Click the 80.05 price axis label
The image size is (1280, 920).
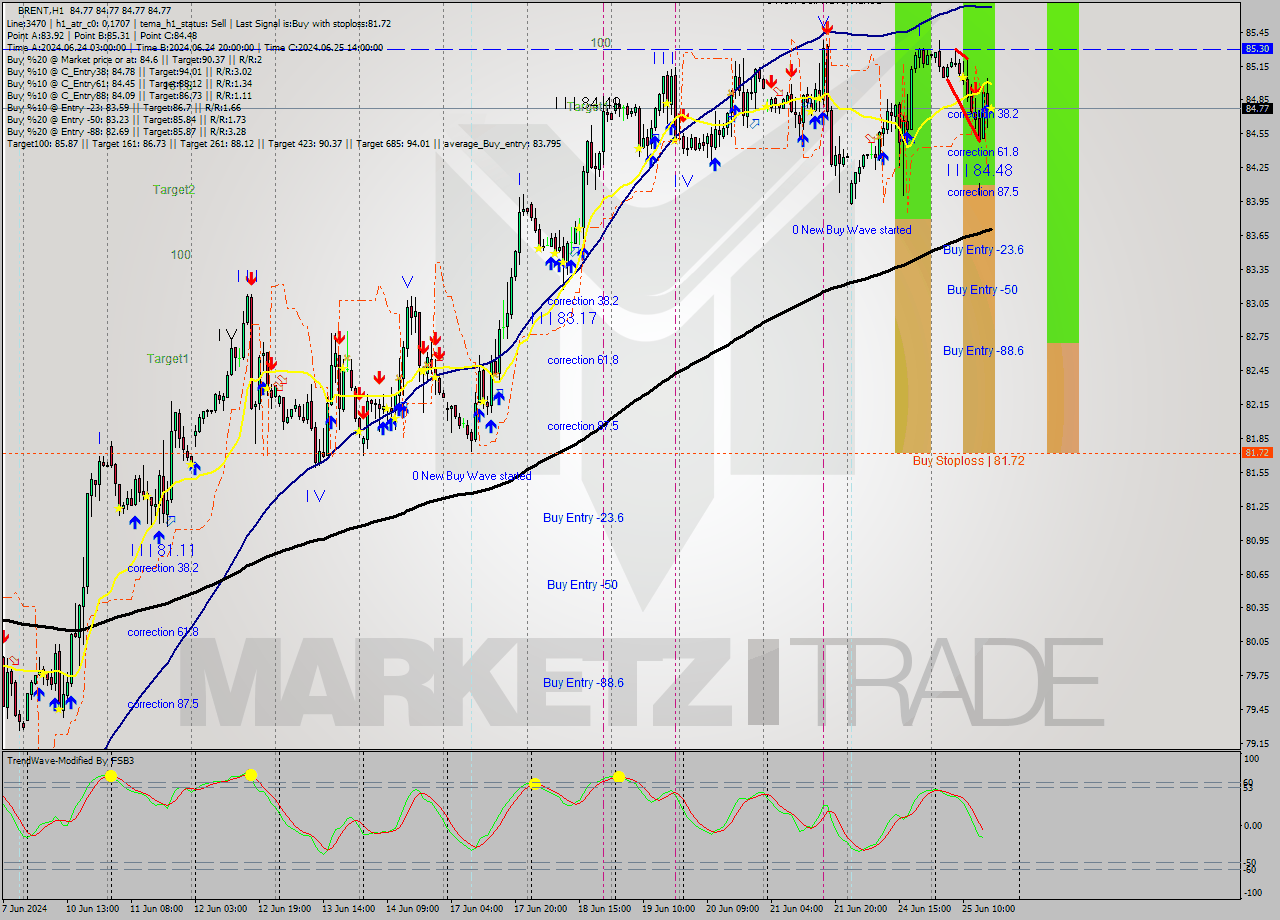pyautogui.click(x=1258, y=642)
